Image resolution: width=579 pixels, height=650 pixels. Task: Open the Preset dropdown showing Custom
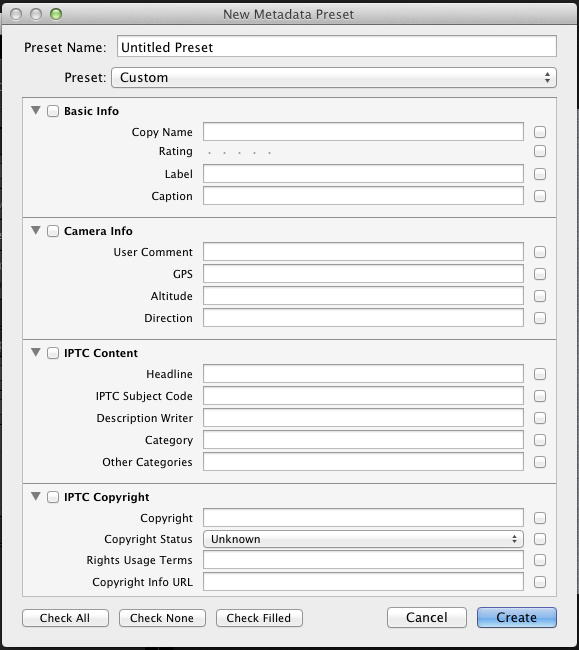click(x=334, y=78)
